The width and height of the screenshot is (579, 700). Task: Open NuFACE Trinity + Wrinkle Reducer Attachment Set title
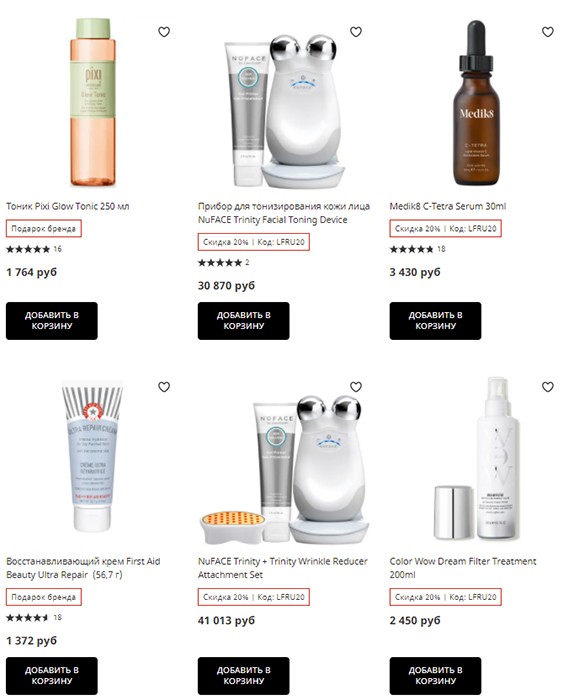pyautogui.click(x=283, y=568)
